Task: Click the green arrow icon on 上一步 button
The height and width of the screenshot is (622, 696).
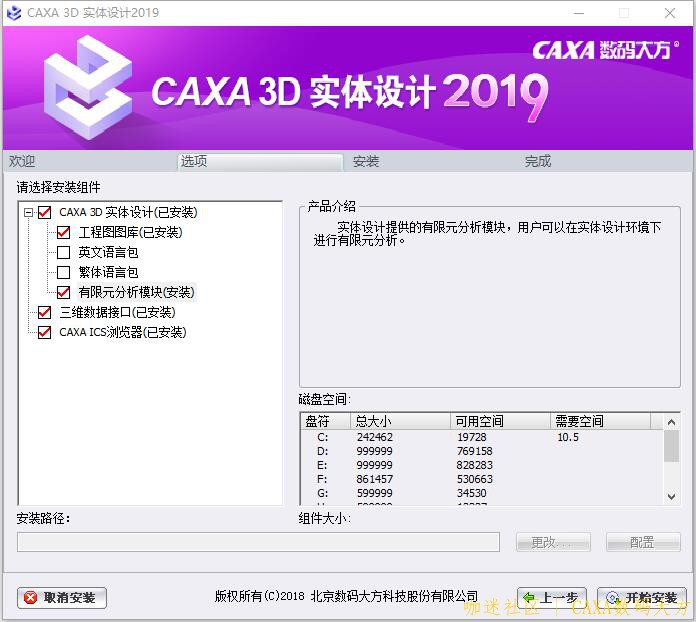Action: click(x=530, y=598)
